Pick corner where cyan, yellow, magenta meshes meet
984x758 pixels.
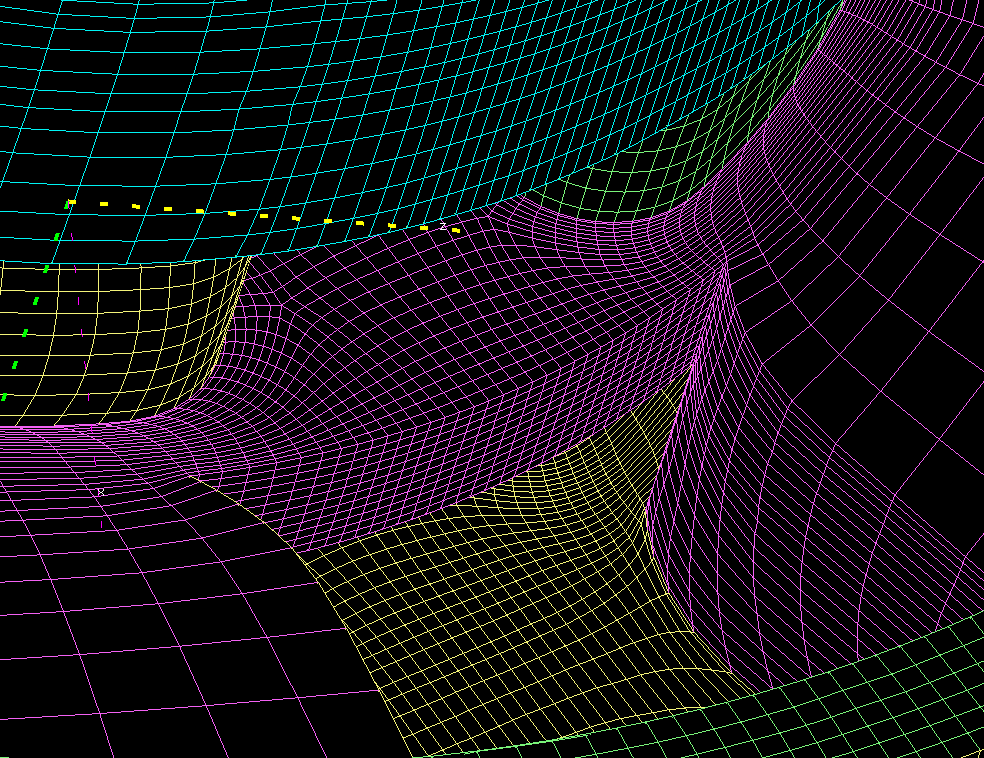coord(247,258)
